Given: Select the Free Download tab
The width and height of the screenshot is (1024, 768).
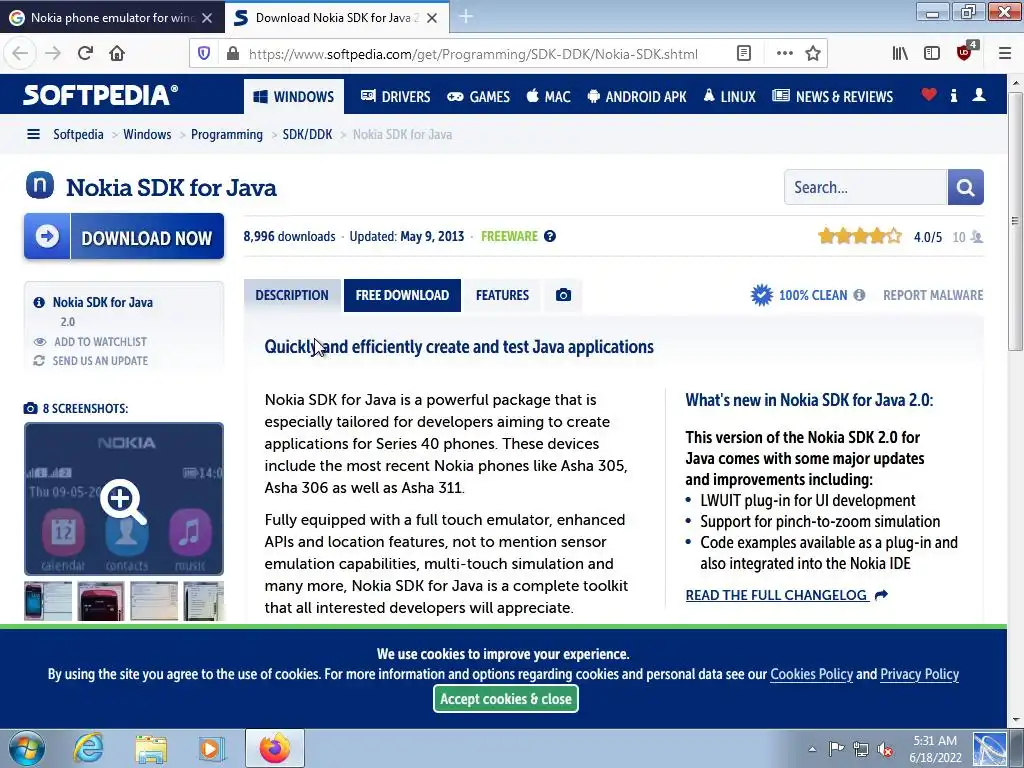Looking at the screenshot, I should point(402,295).
